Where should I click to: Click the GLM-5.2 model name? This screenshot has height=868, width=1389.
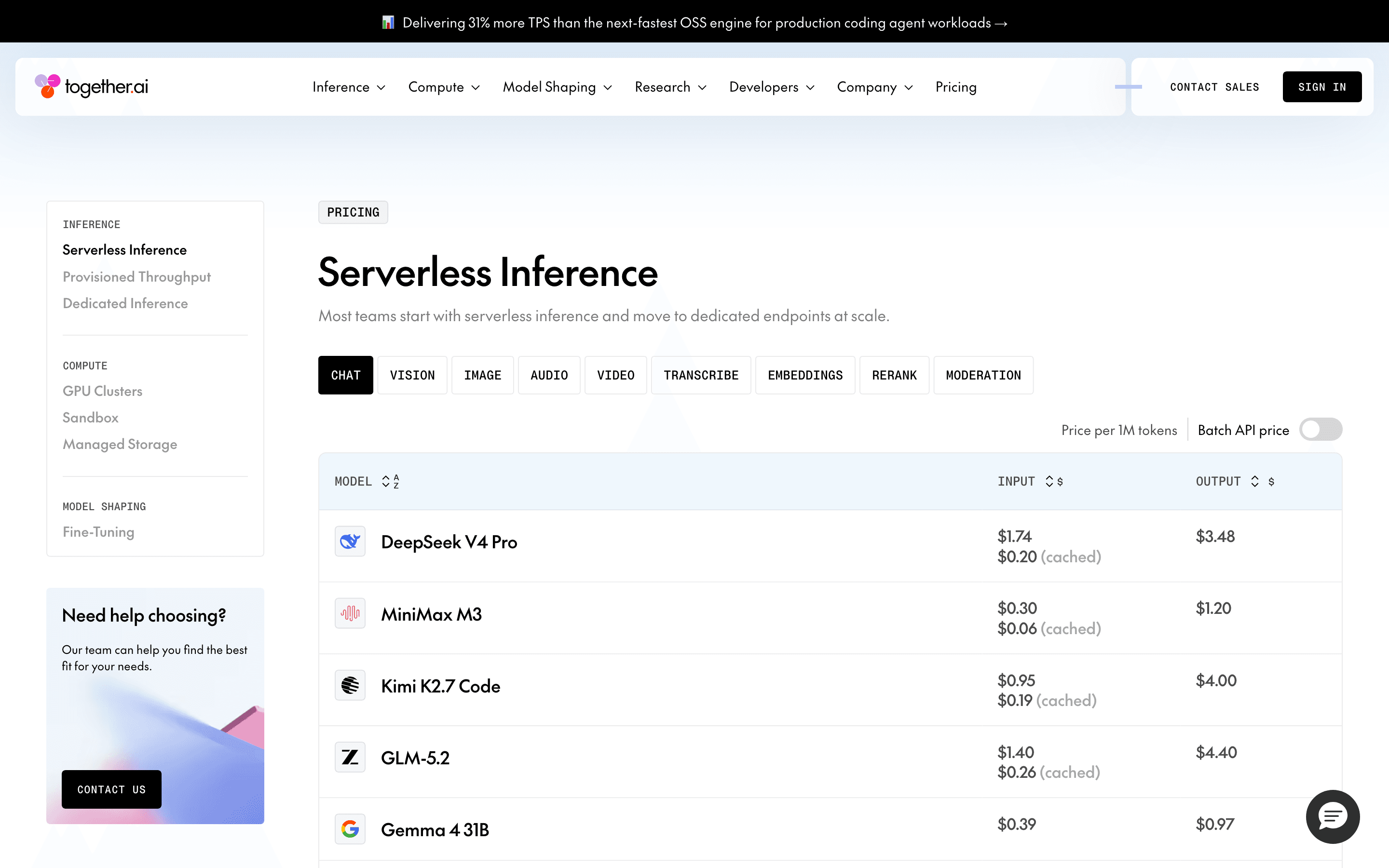tap(416, 758)
